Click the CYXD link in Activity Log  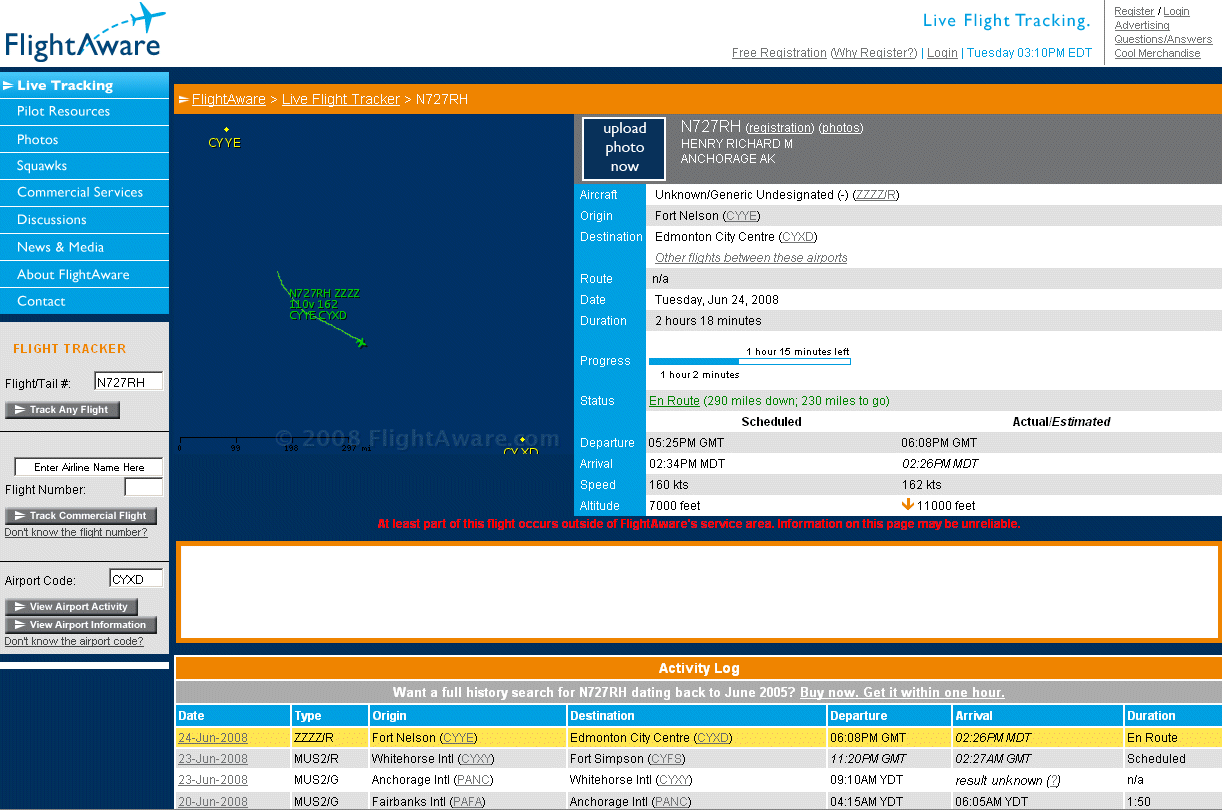click(714, 738)
